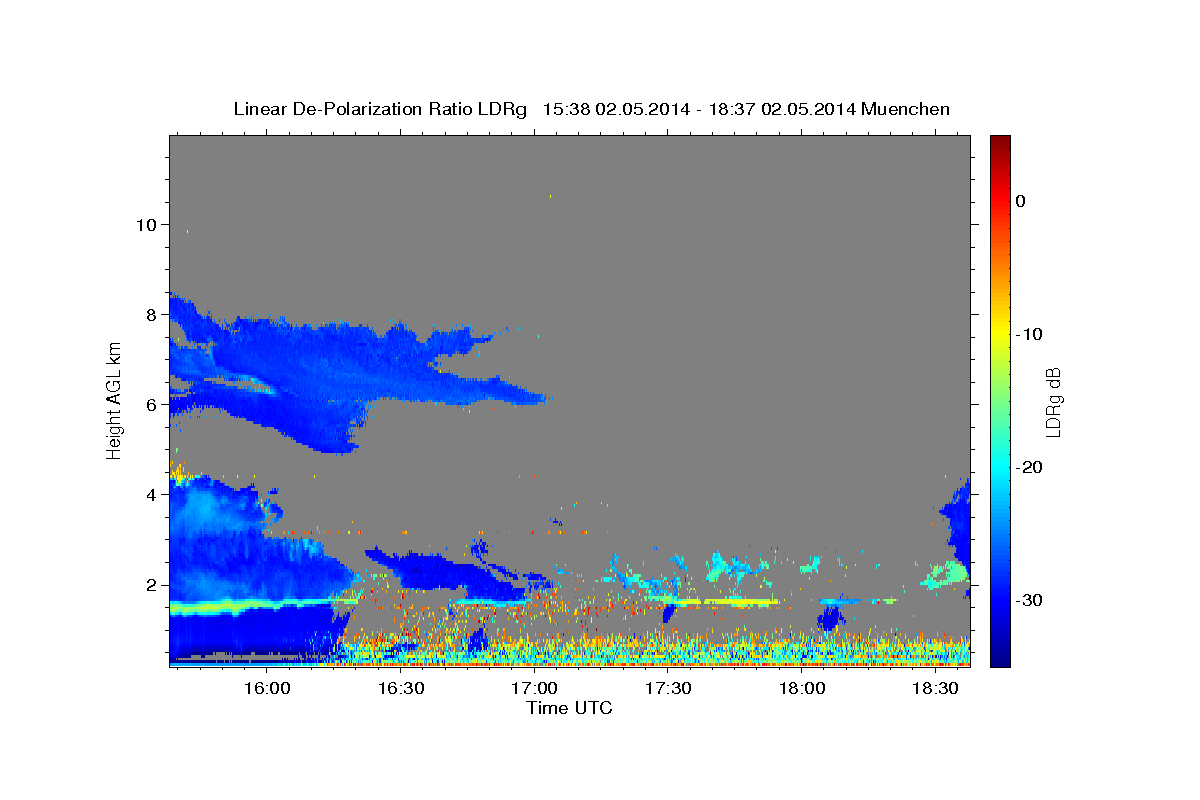
Task: Click the '17:00' time tick label
Action: click(535, 689)
